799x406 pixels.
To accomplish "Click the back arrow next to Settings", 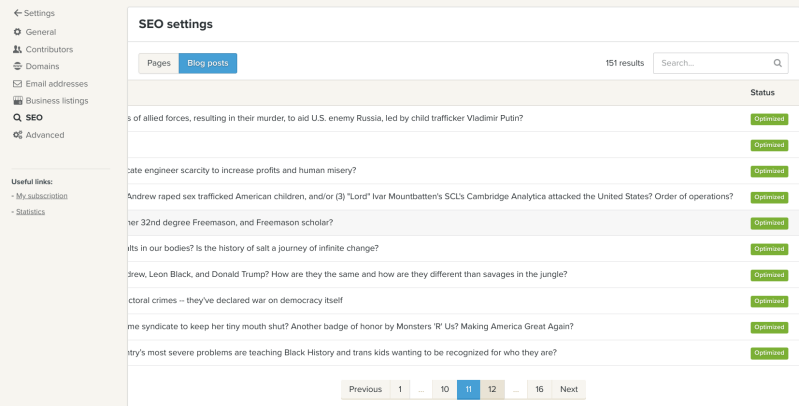I will click(17, 13).
